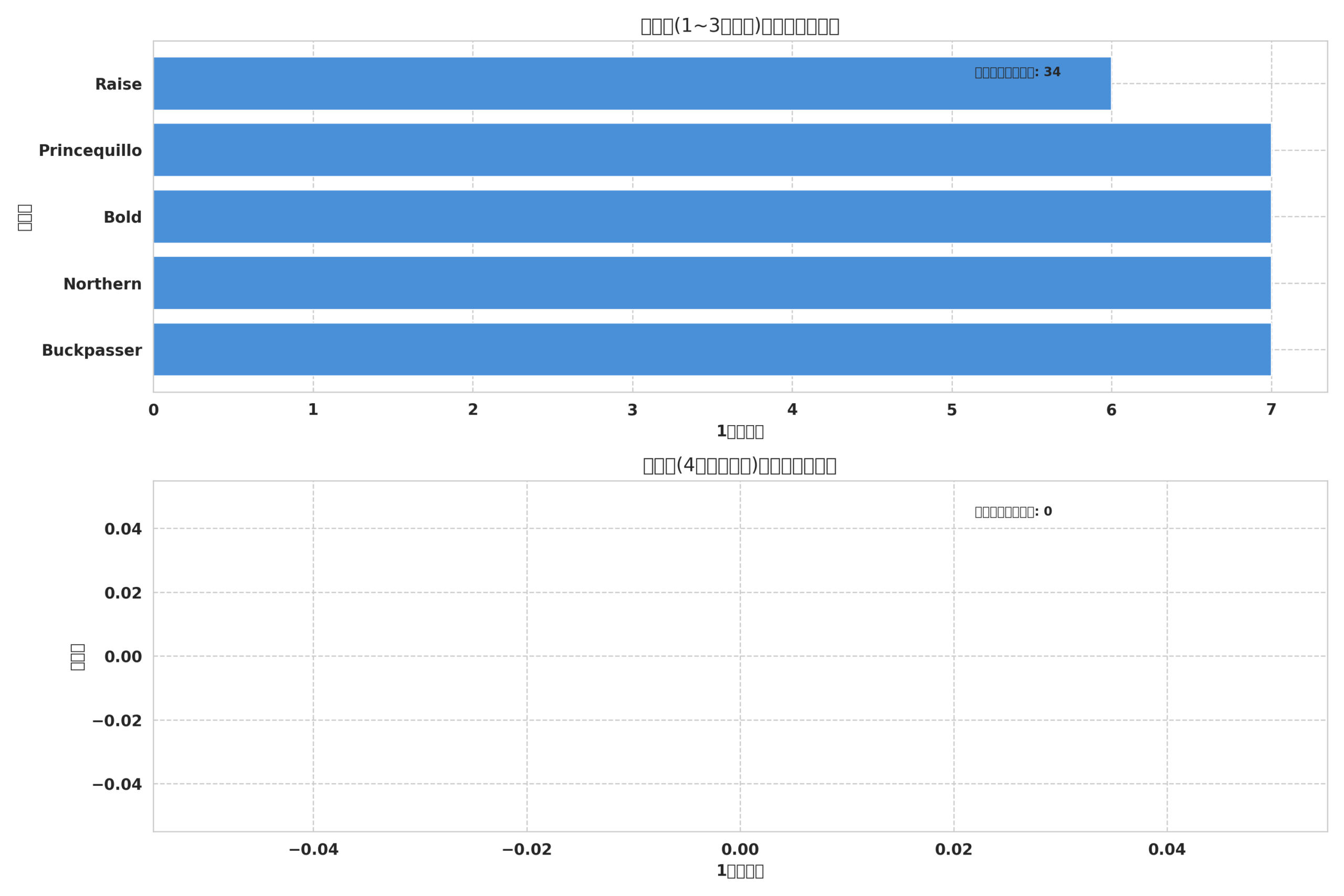Screen dimensions: 1344x896
Task: Click the Northern horizontal bar
Action: coord(711,283)
